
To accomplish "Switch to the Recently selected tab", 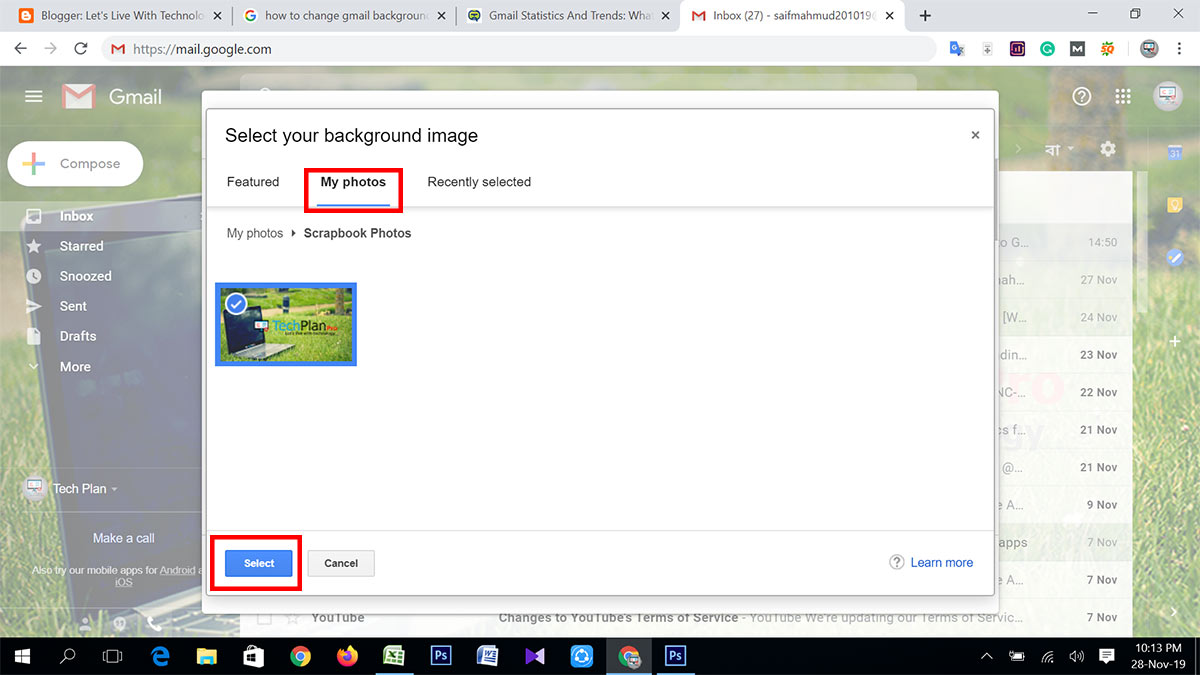I will tap(478, 182).
